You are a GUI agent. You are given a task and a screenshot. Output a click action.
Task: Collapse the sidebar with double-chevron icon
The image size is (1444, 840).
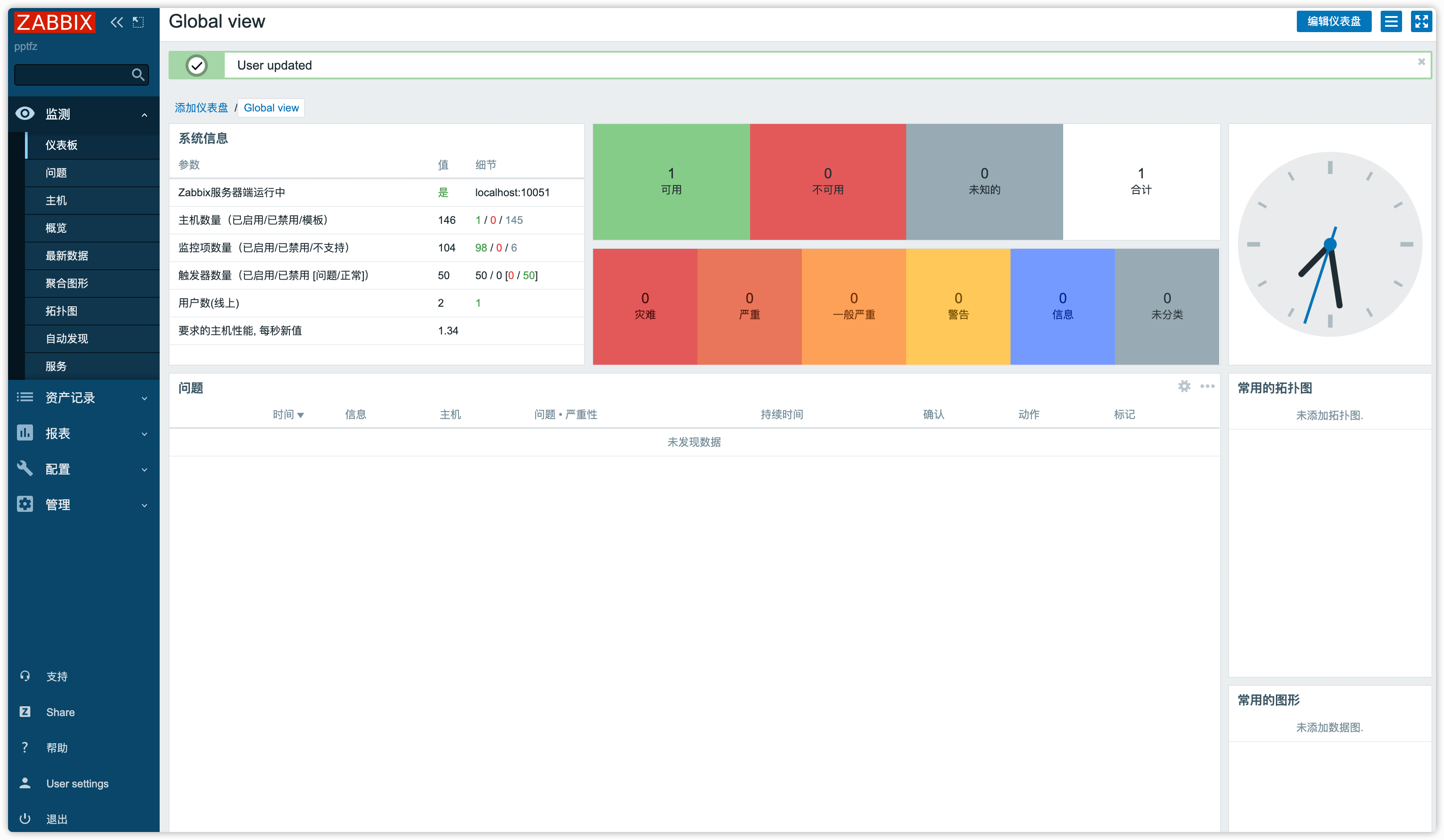[x=116, y=22]
